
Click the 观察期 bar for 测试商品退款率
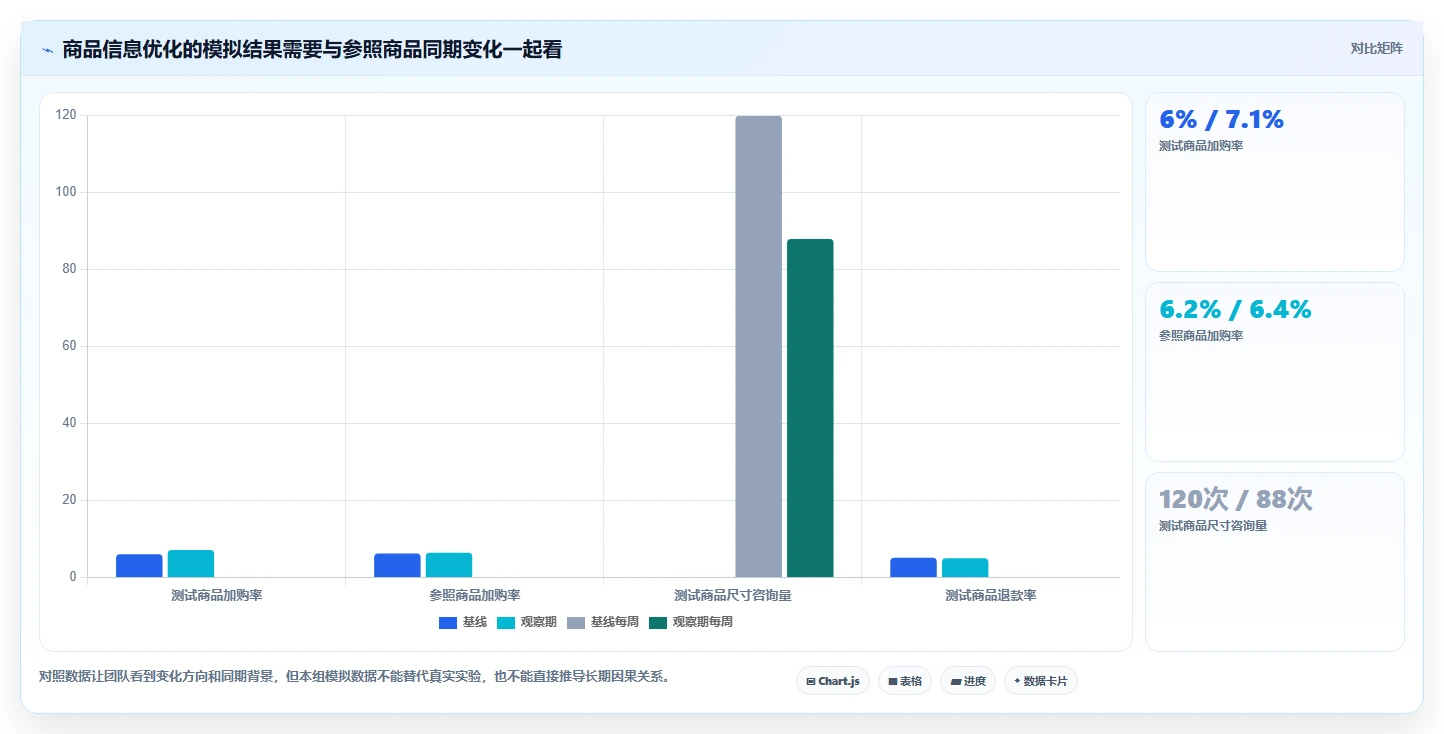click(965, 568)
